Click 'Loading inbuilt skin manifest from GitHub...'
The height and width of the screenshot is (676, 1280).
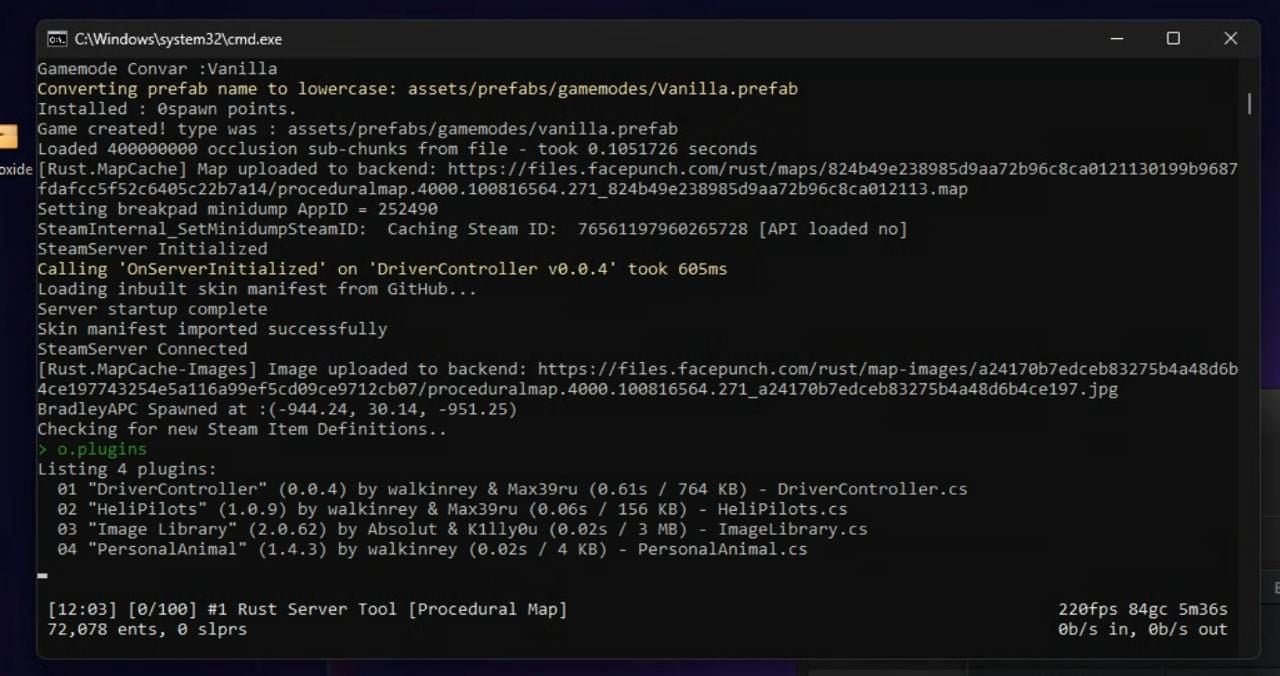click(x=257, y=289)
